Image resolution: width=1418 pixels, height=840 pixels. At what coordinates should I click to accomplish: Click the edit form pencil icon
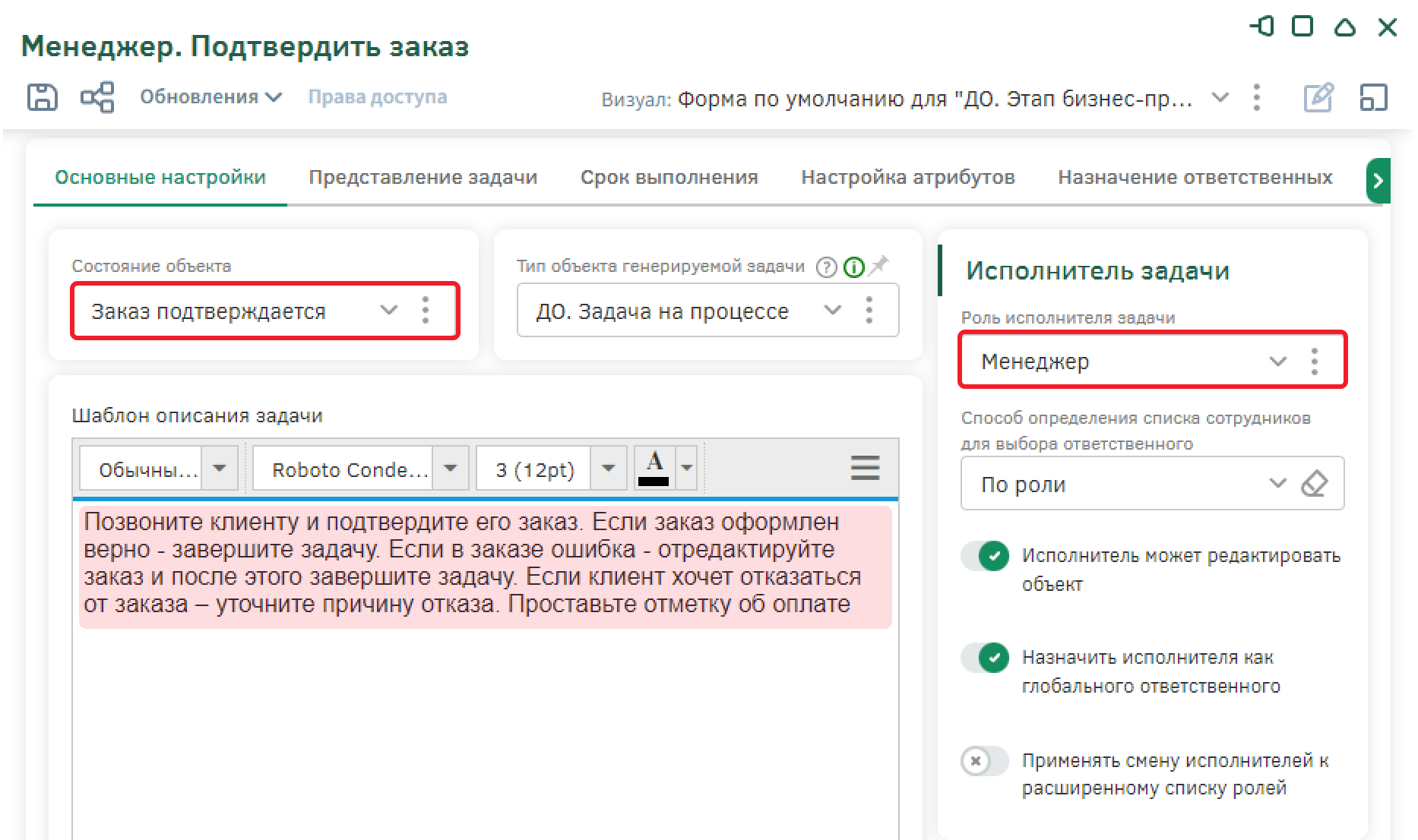tap(1318, 98)
